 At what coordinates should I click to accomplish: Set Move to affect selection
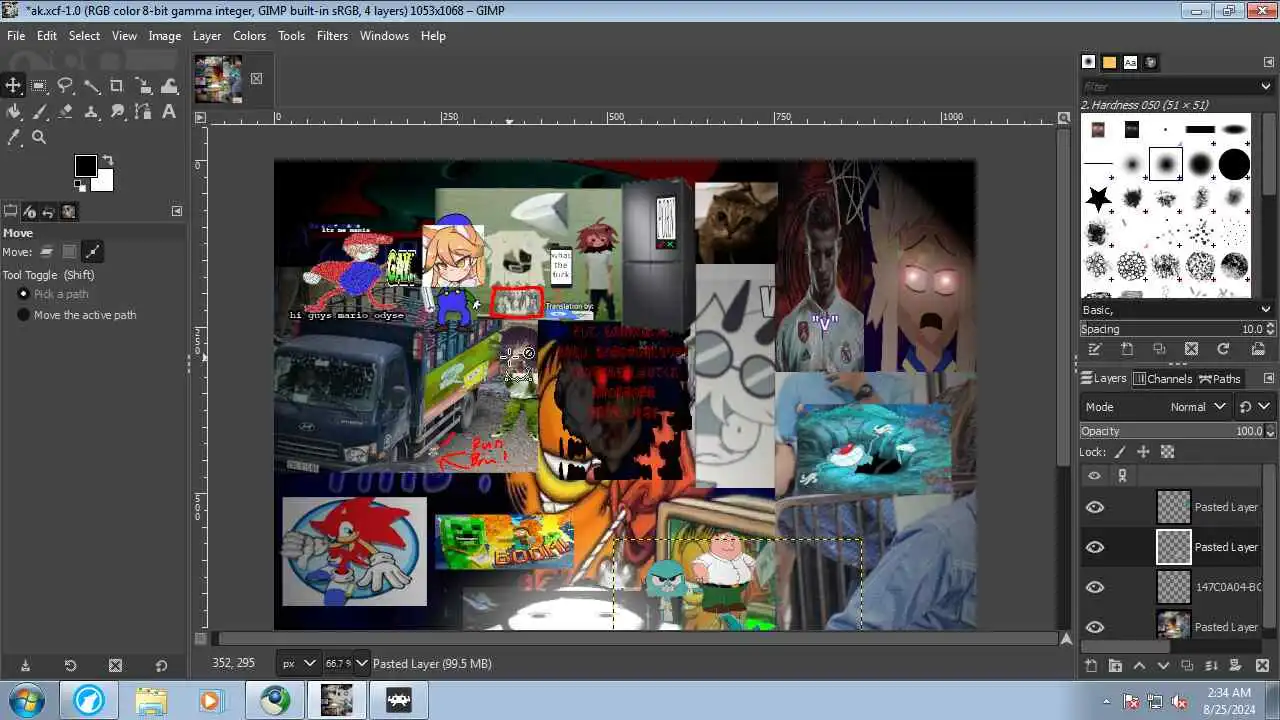pyautogui.click(x=69, y=252)
